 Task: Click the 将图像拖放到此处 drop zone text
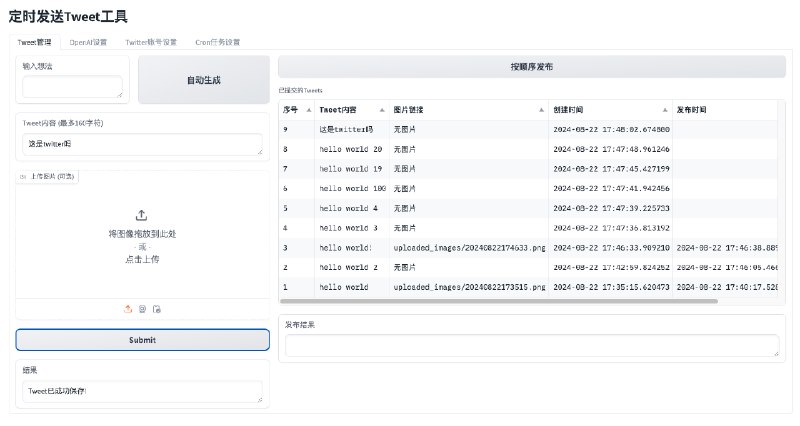tap(142, 234)
